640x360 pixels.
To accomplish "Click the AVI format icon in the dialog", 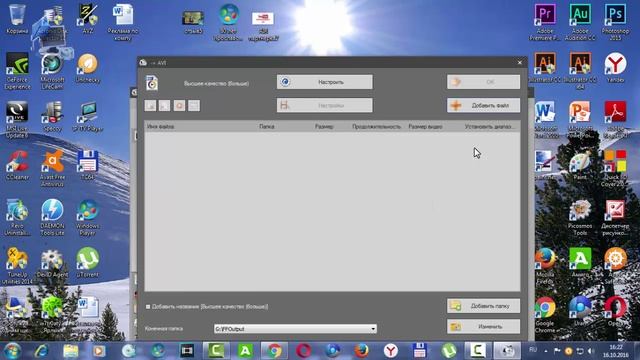I will (x=152, y=83).
